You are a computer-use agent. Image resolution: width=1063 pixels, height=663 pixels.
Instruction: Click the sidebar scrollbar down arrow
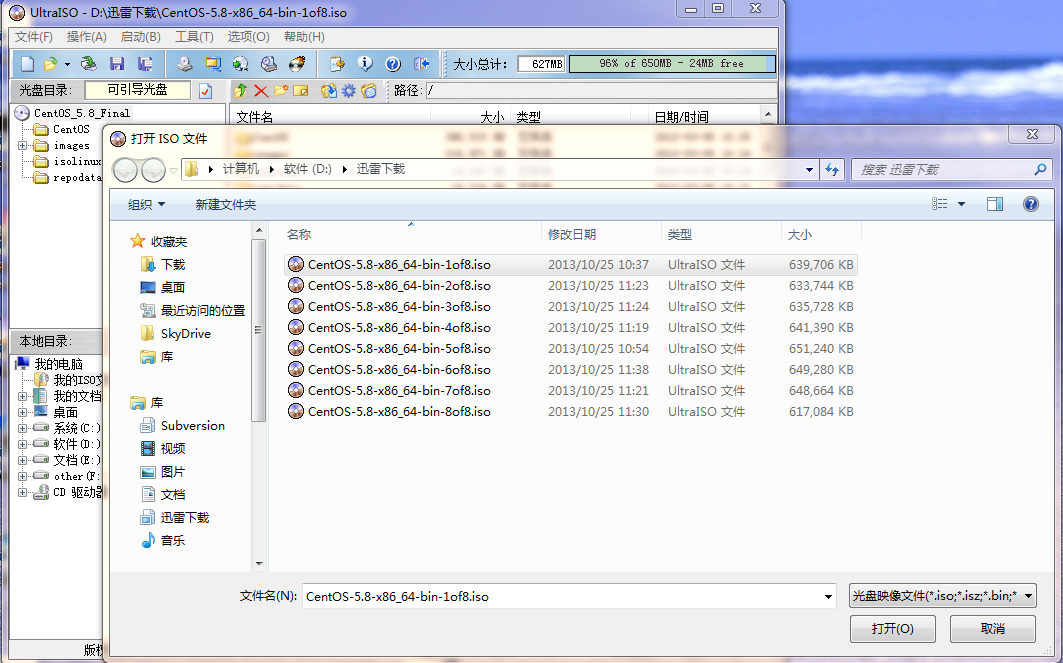[259, 563]
